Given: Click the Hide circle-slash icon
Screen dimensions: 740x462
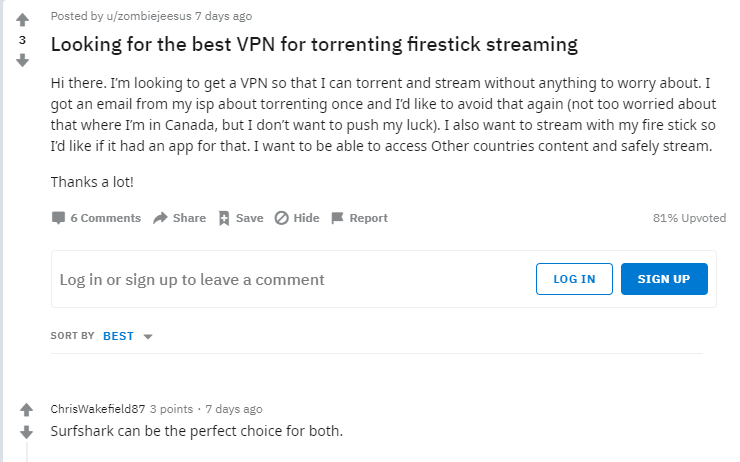Looking at the screenshot, I should point(281,218).
